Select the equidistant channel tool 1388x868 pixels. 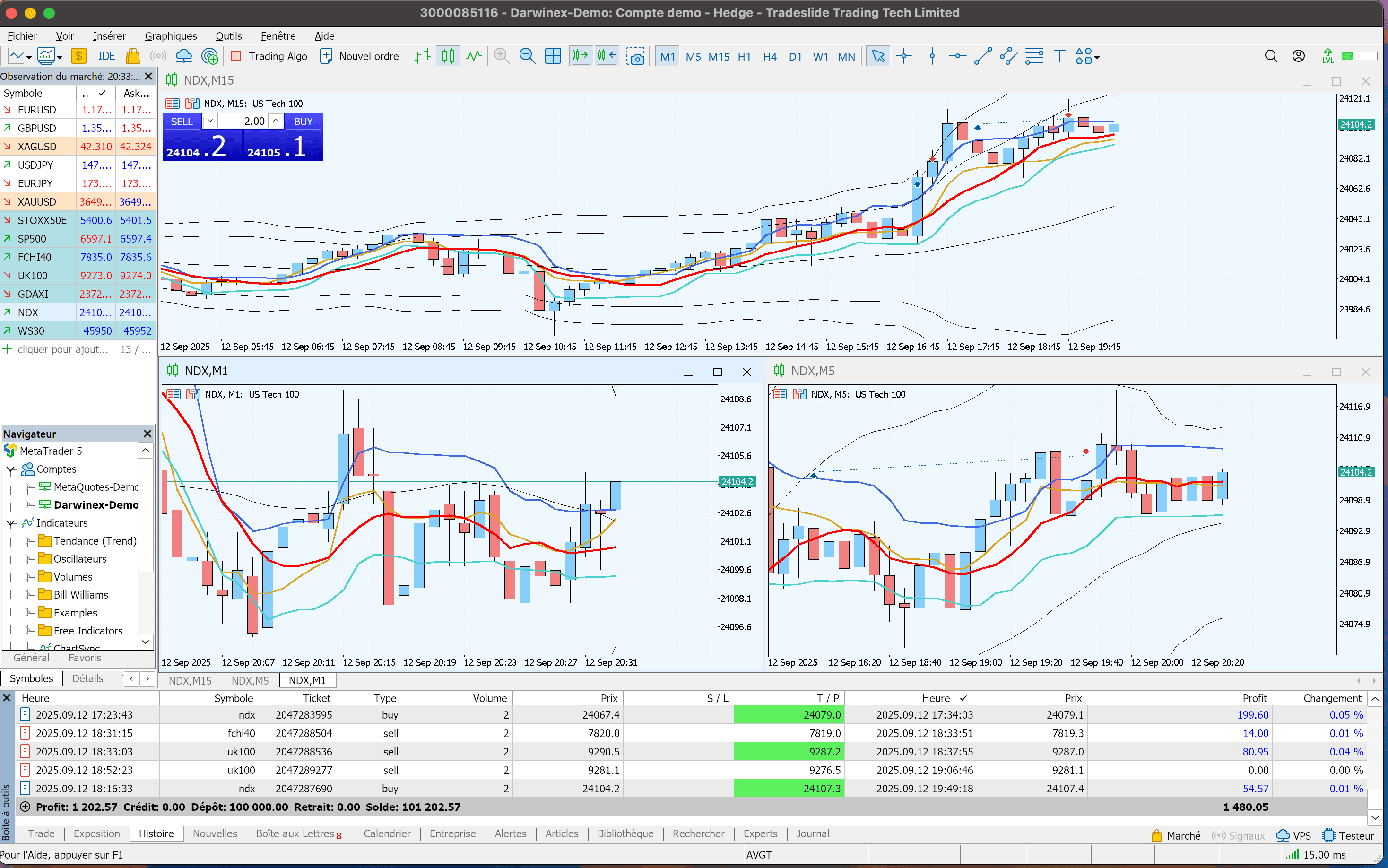point(1008,56)
